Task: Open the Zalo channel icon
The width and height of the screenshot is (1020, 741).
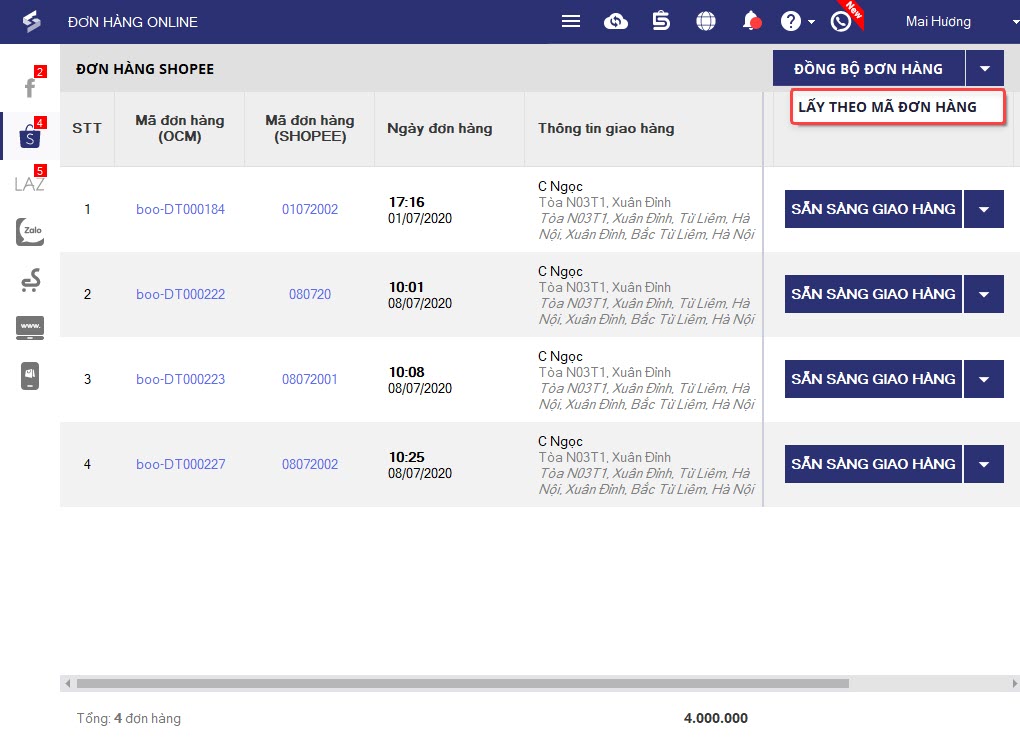Action: (30, 232)
